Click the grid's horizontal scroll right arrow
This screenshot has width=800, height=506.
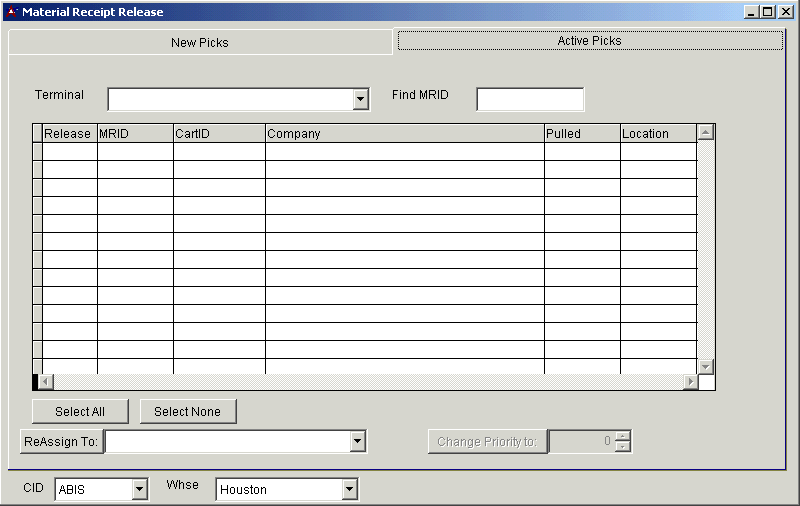pos(690,382)
